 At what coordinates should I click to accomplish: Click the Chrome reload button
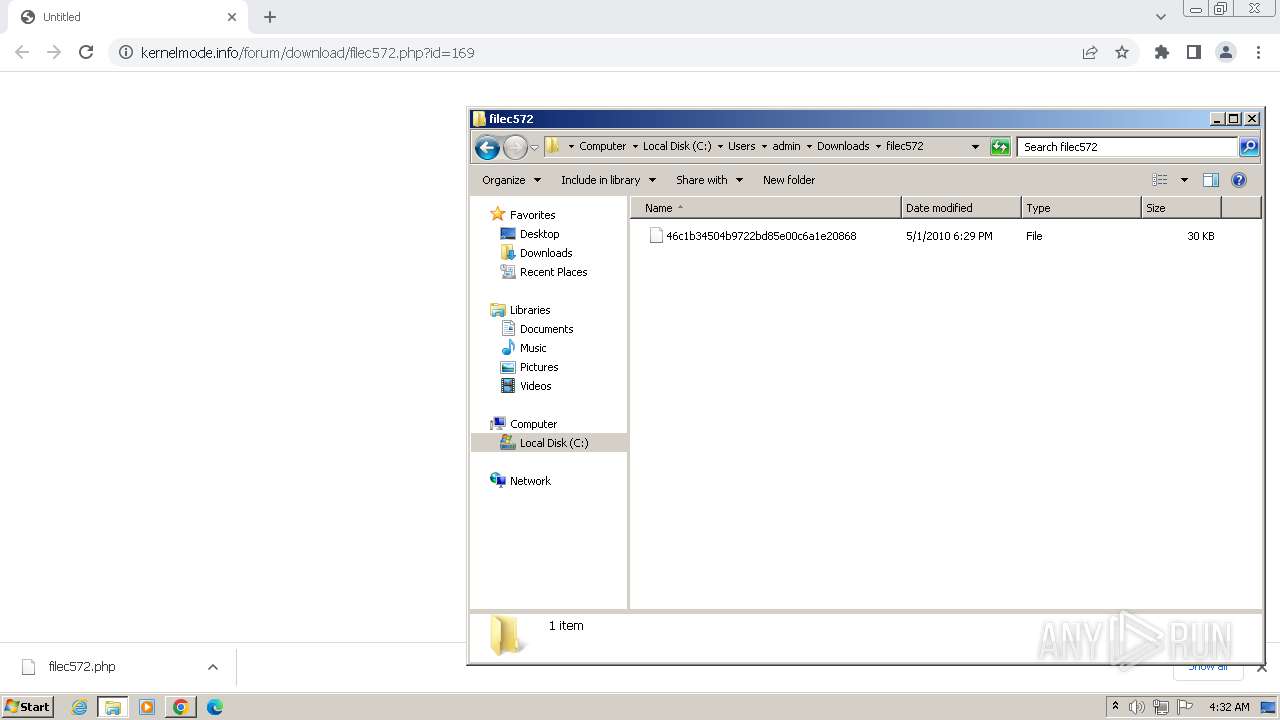[86, 52]
